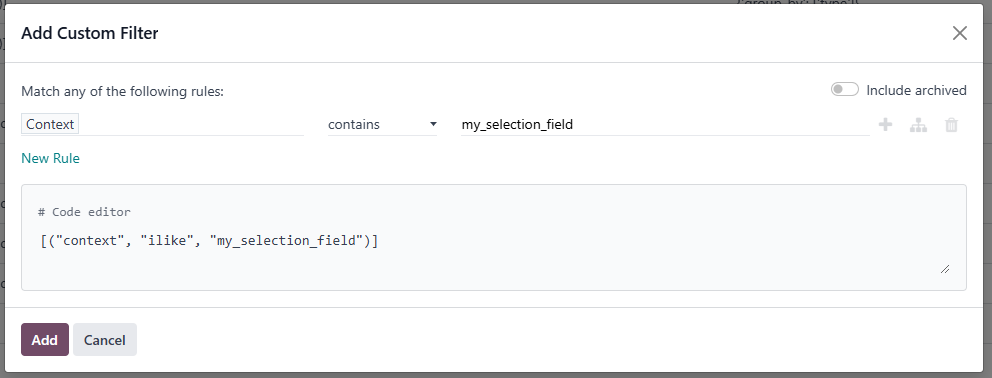The image size is (992, 378).
Task: Click the Add Custom Filter title
Action: [90, 33]
